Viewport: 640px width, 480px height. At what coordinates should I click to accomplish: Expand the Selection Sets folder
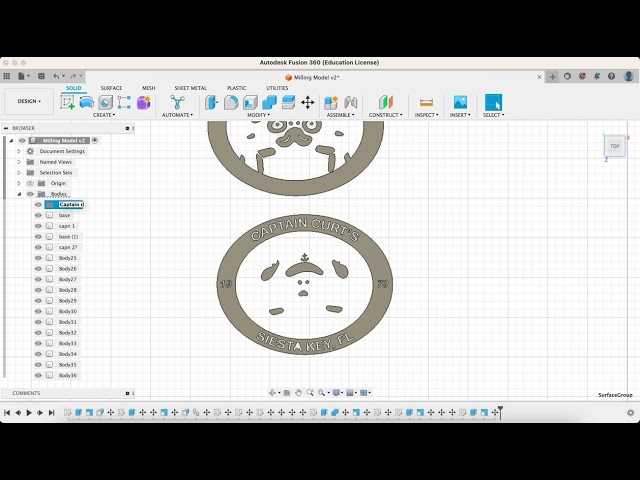pos(19,173)
